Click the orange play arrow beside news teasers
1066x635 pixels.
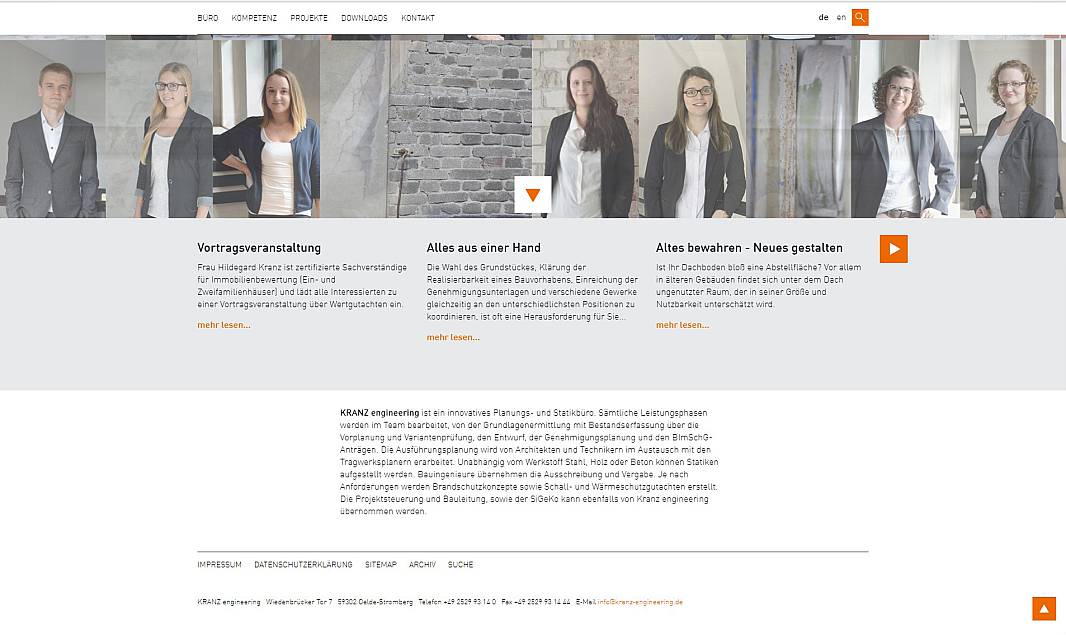[x=894, y=249]
